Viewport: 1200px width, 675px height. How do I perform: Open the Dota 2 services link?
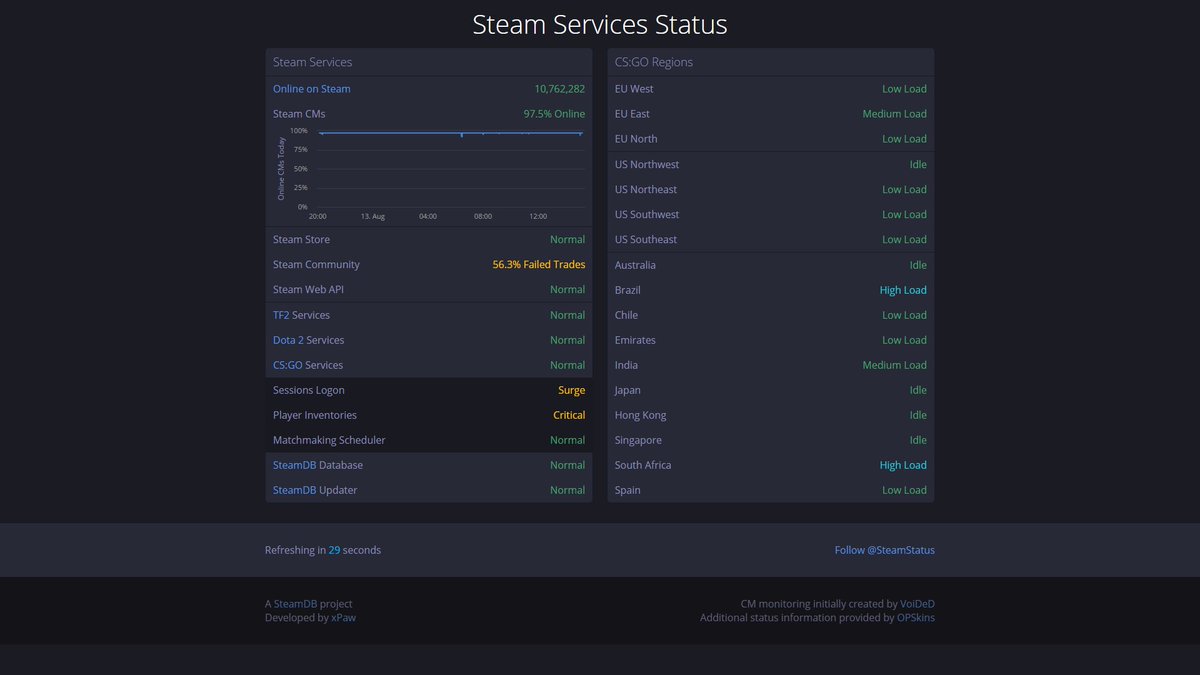pos(288,340)
